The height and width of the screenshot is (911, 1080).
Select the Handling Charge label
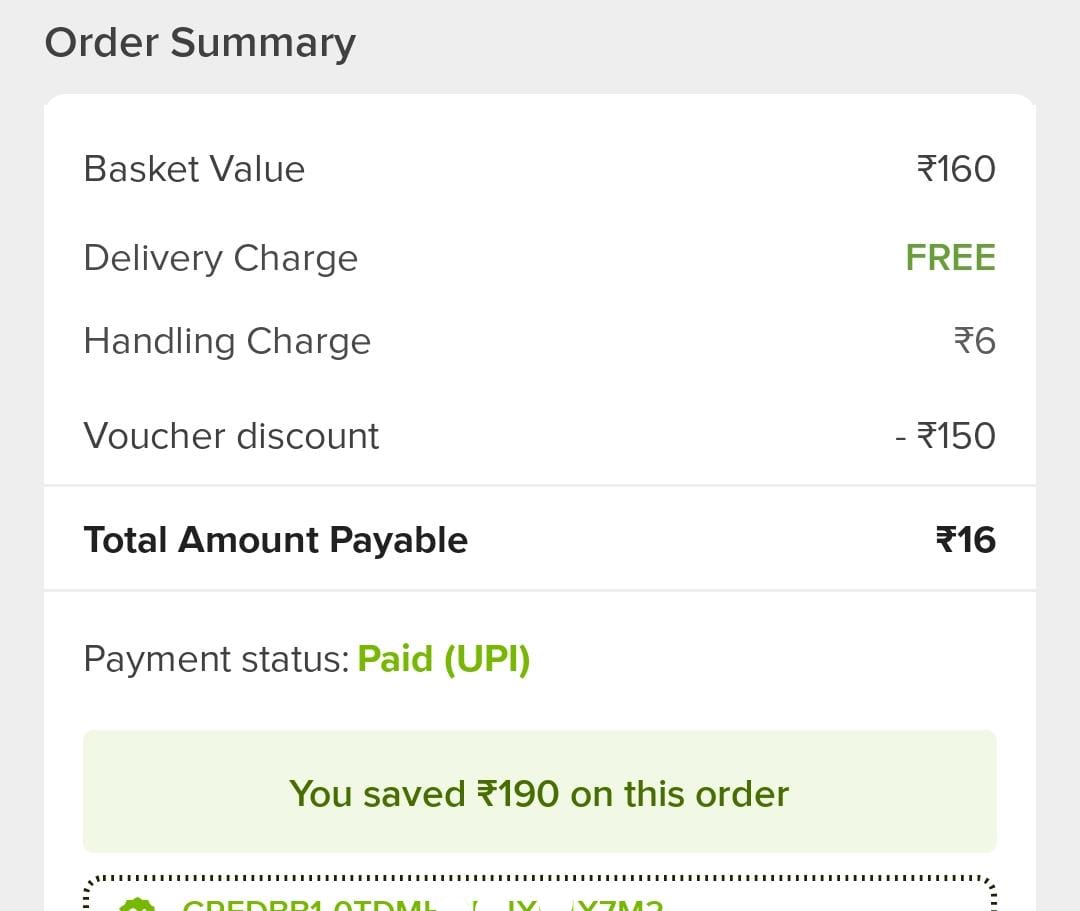click(x=227, y=342)
